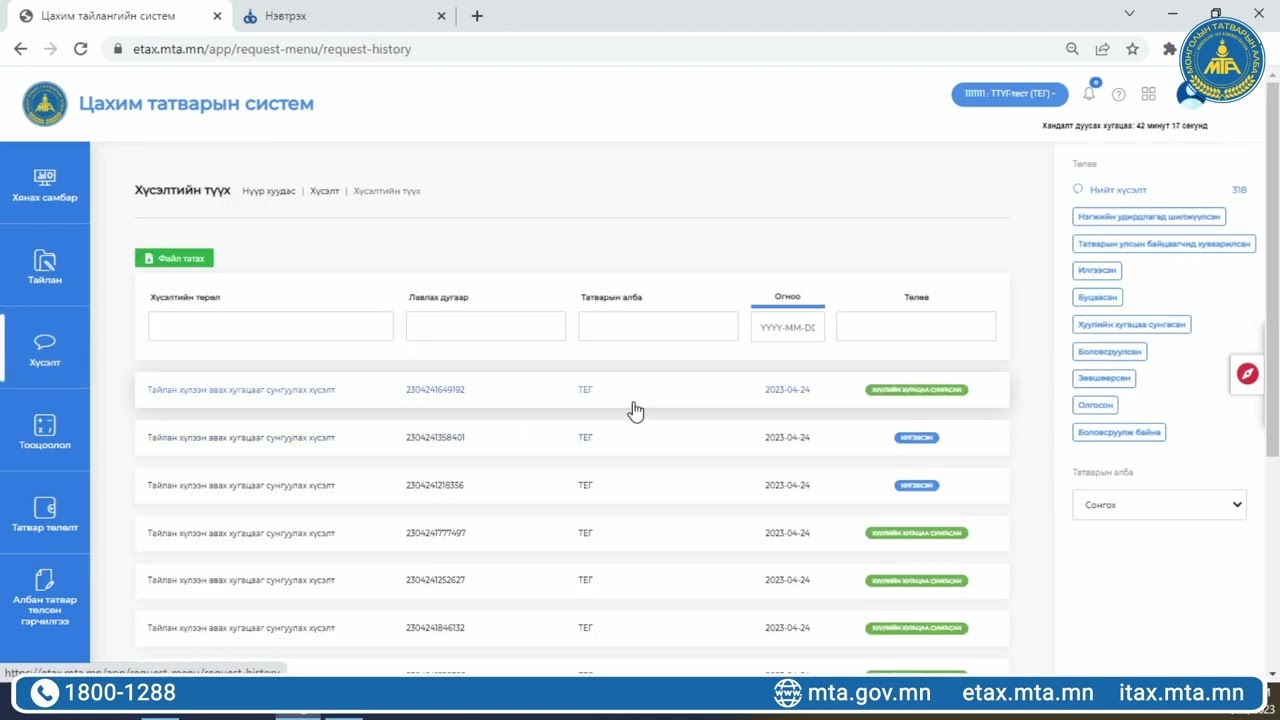Screen dimensions: 1280x720
Task: Click the total count 318
Action: 1239,189
